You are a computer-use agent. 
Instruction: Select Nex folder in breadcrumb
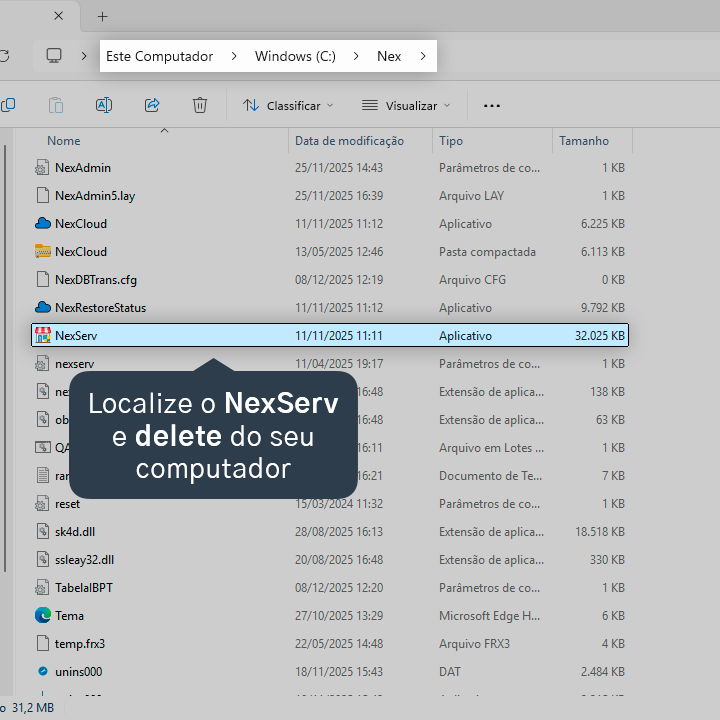389,56
